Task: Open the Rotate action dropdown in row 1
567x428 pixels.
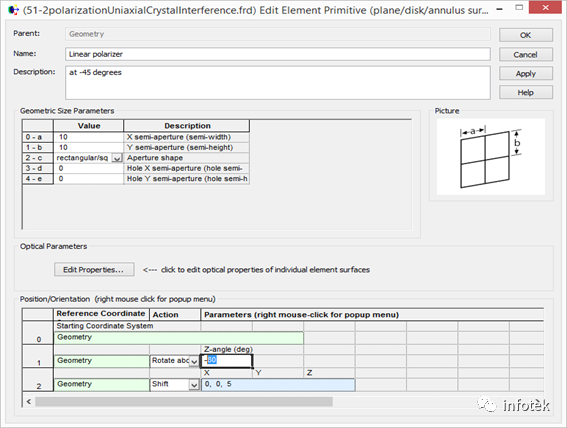Action: coord(194,361)
